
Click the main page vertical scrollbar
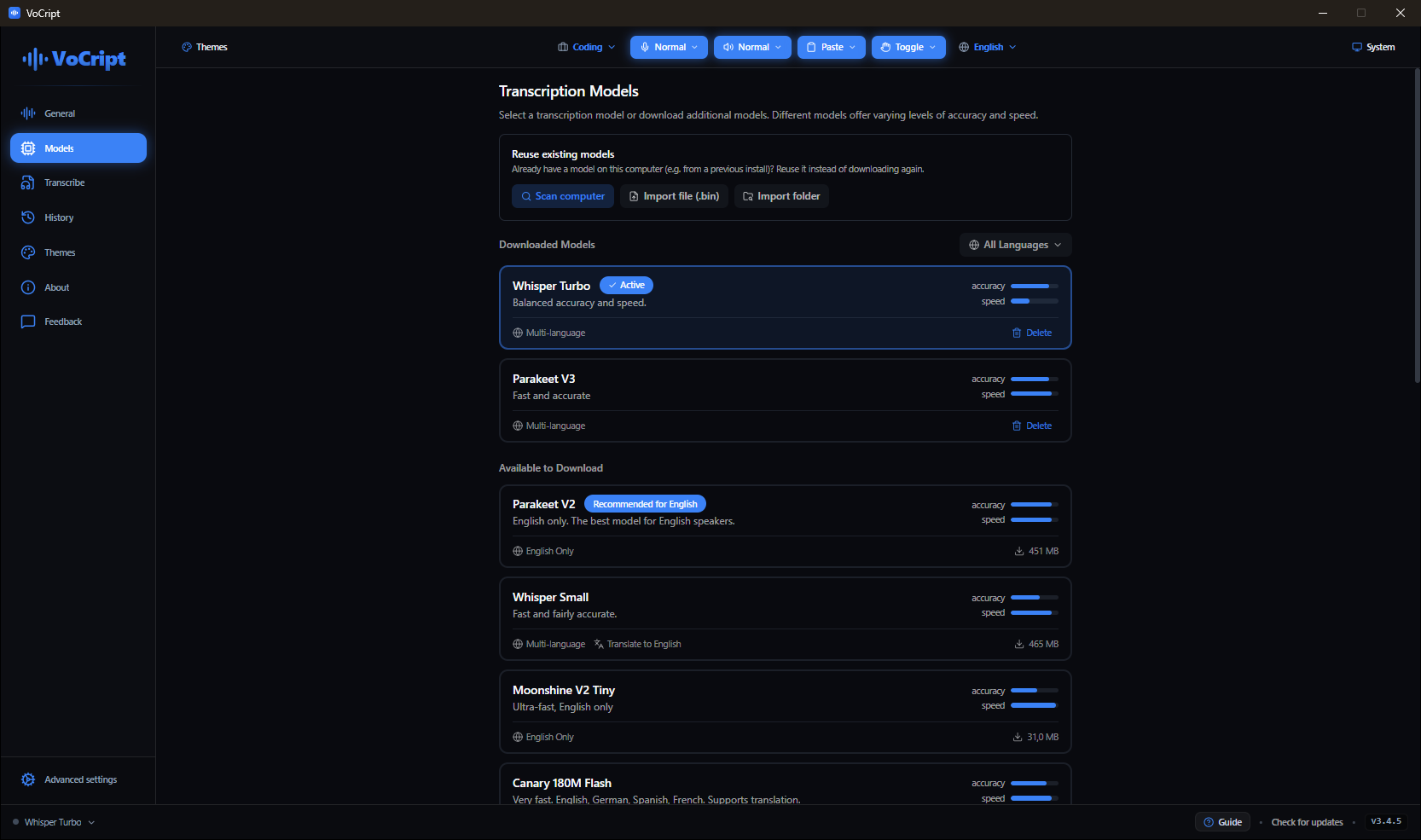pyautogui.click(x=1417, y=226)
